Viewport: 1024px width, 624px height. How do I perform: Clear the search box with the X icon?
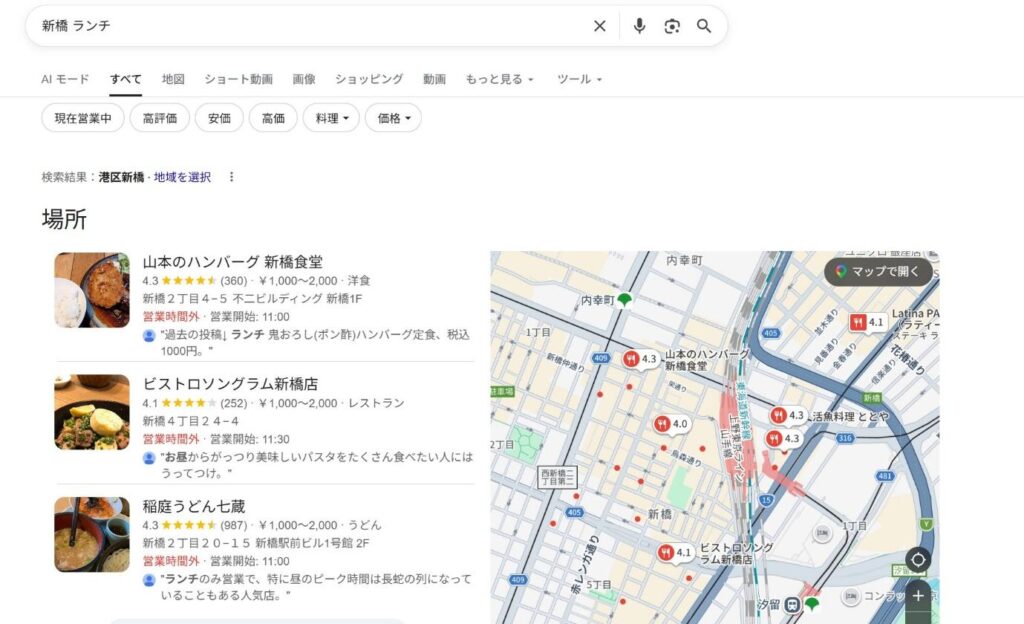click(x=600, y=26)
